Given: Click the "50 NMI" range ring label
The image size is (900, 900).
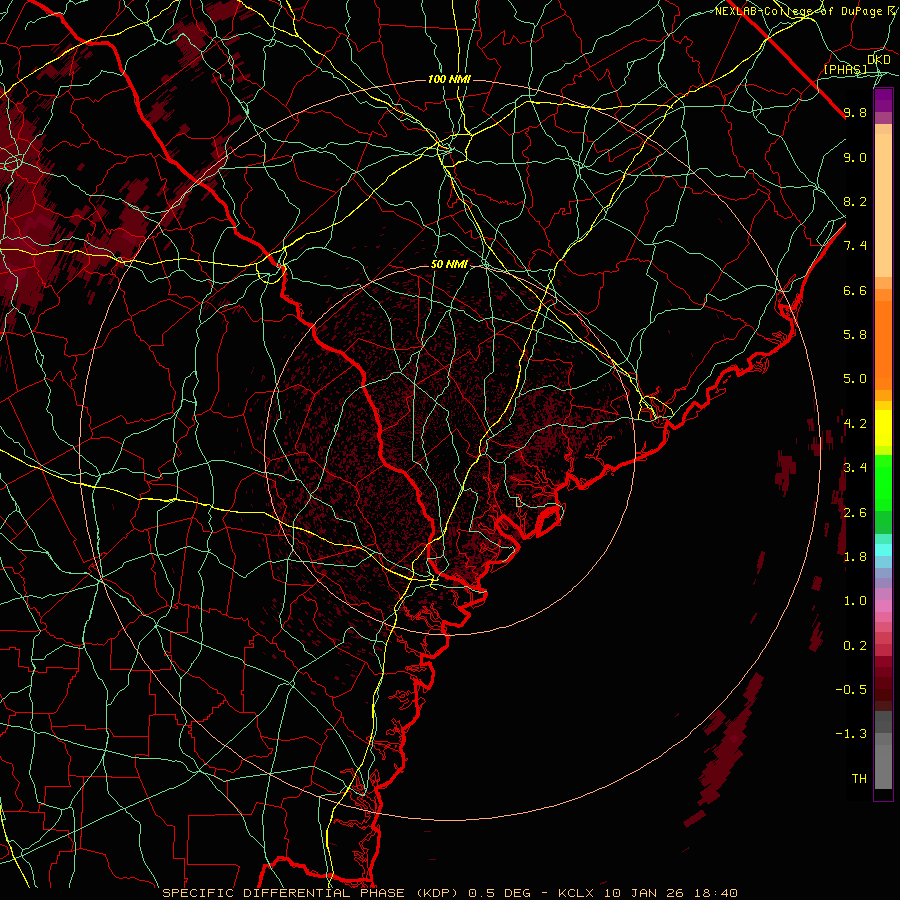Looking at the screenshot, I should pos(449,265).
